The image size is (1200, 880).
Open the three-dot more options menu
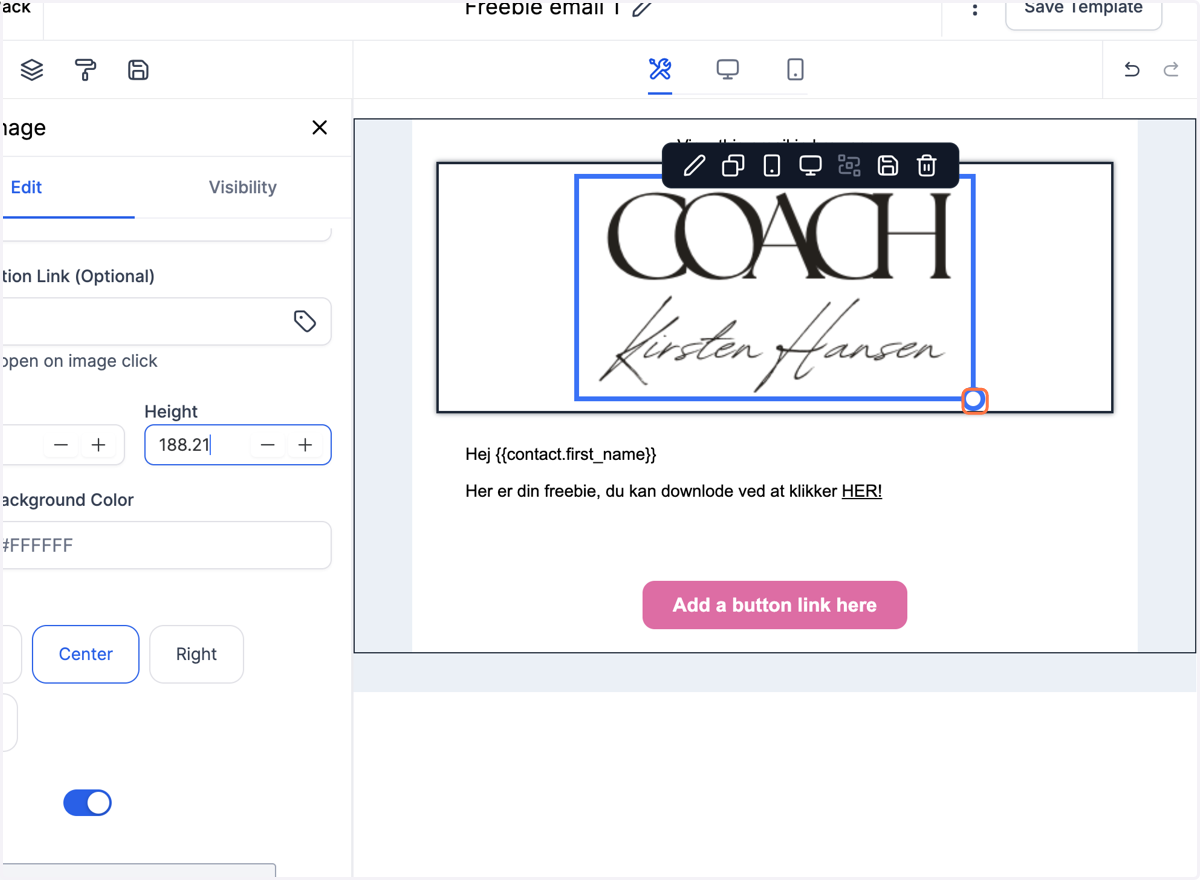pyautogui.click(x=975, y=9)
